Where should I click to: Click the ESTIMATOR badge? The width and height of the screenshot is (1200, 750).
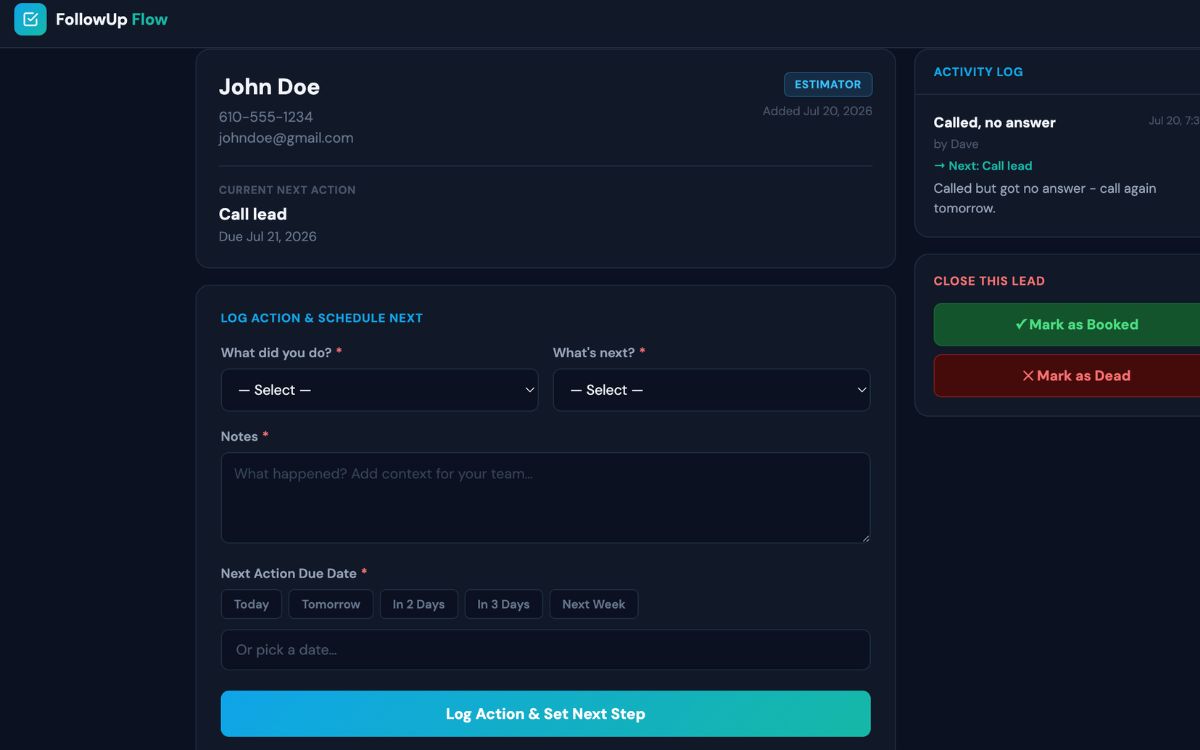pos(828,85)
